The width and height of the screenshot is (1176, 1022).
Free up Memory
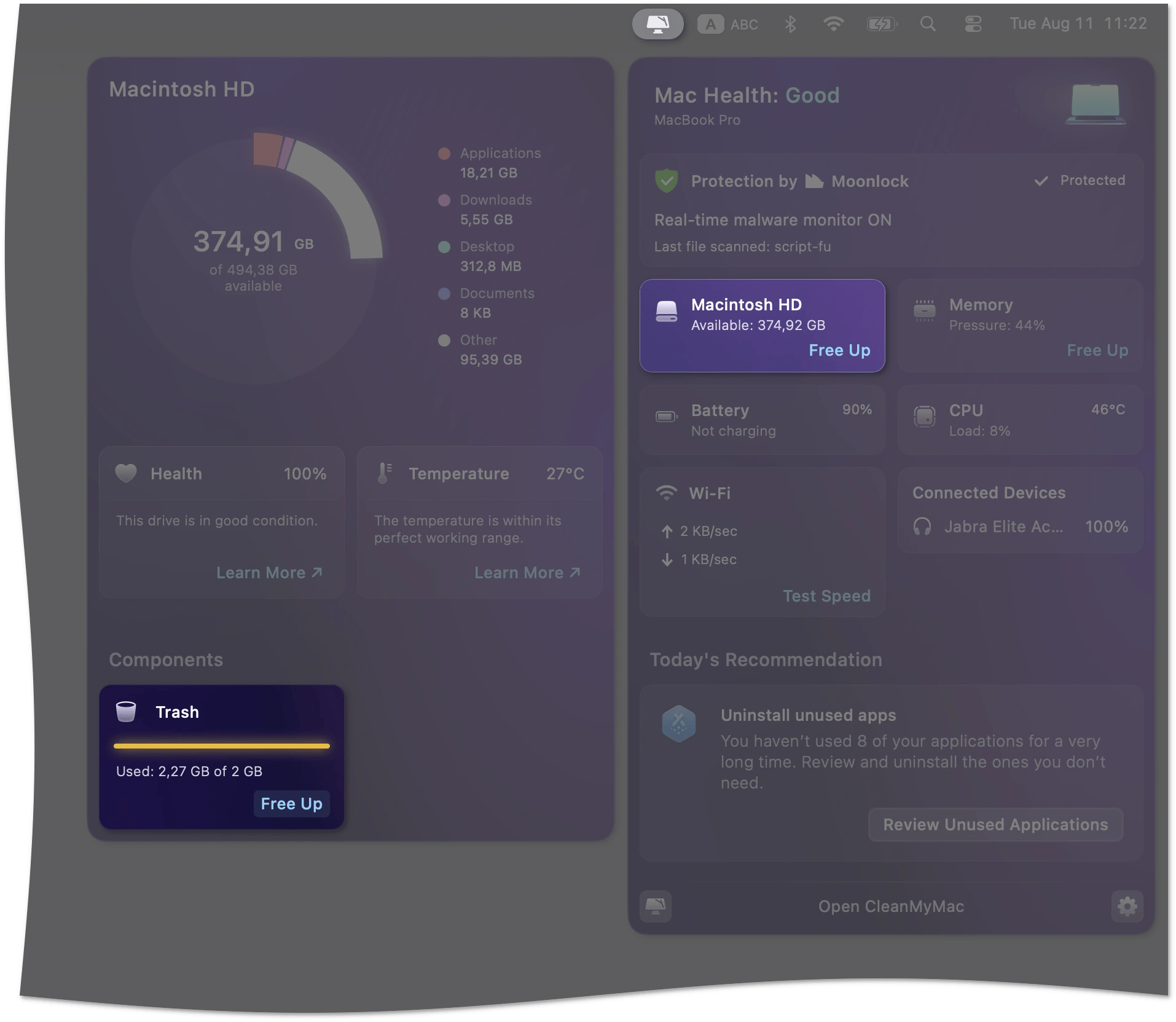tap(1097, 350)
